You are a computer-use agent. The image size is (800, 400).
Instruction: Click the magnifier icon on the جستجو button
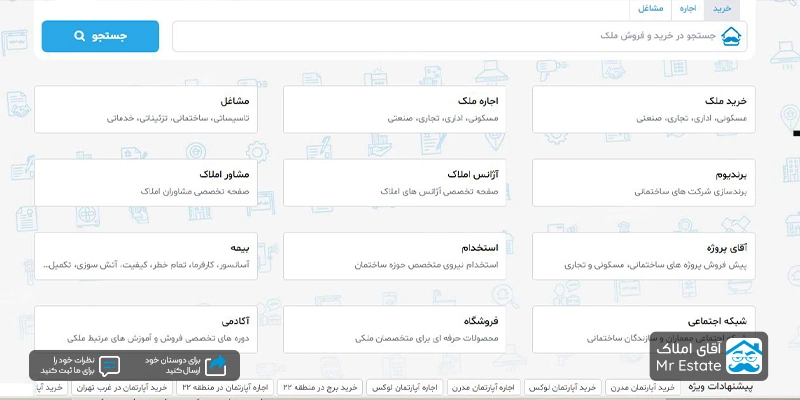(x=80, y=37)
